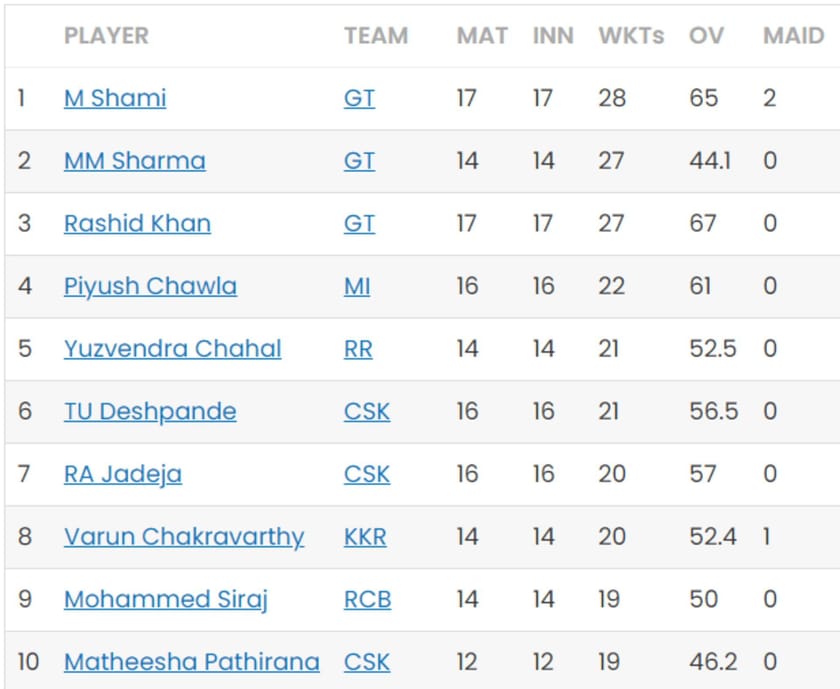Image resolution: width=840 pixels, height=689 pixels.
Task: Open RCB team page from Siraj's row
Action: point(369,599)
